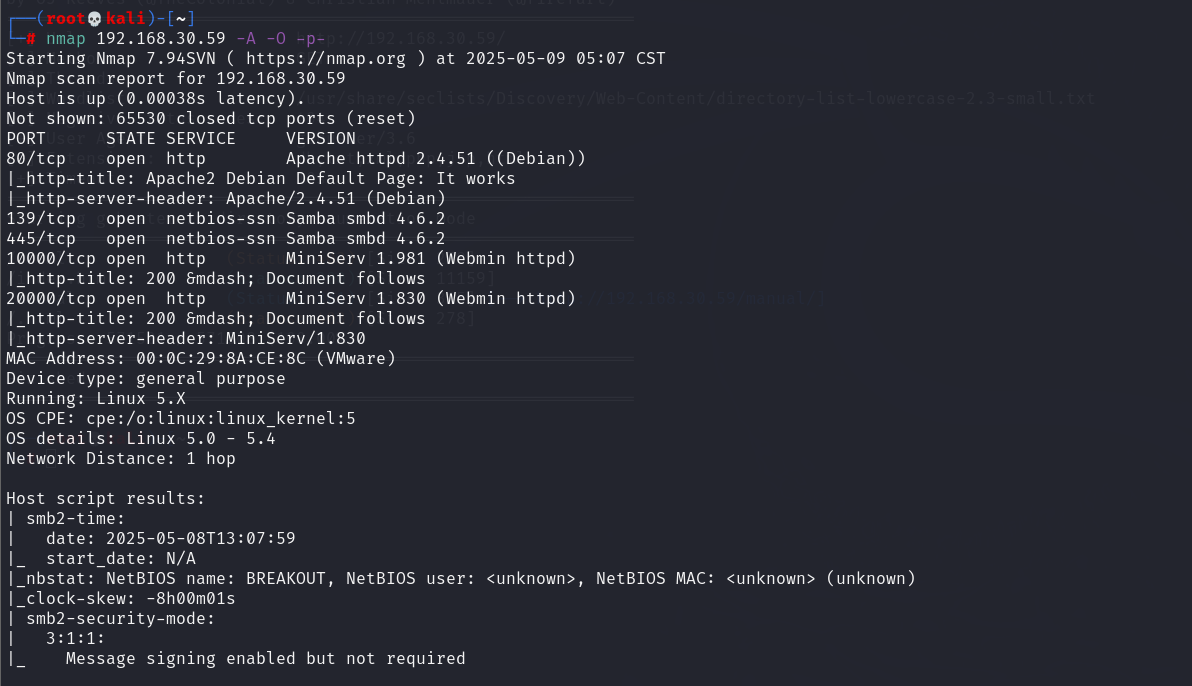Click the nmap command word
Viewport: 1192px width, 686px height.
click(65, 38)
